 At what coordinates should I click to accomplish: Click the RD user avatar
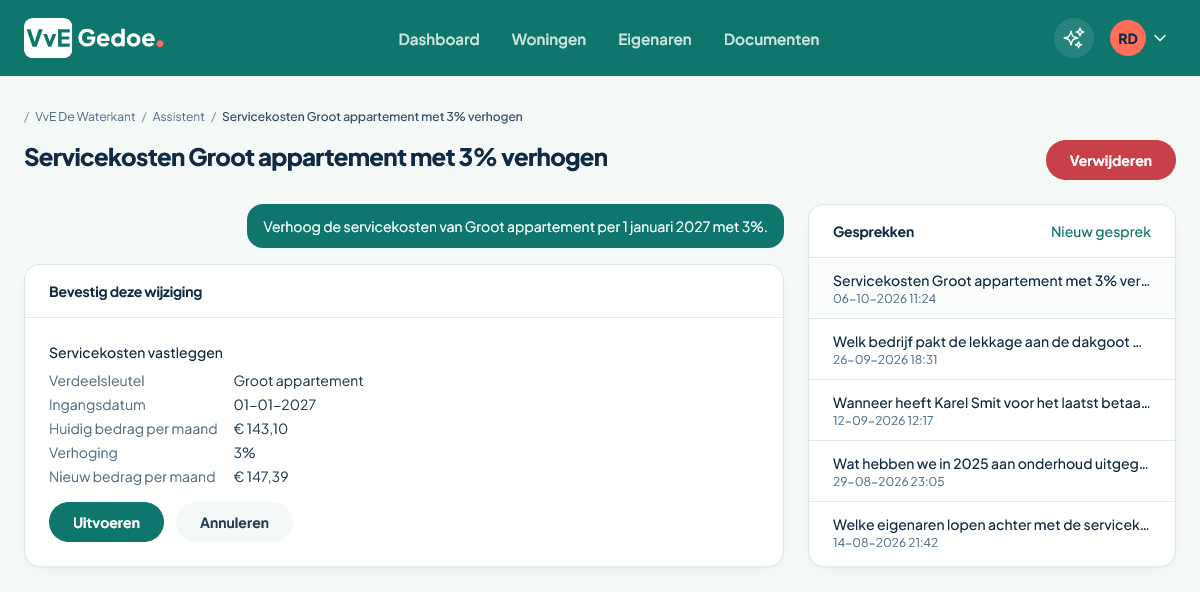[x=1128, y=38]
